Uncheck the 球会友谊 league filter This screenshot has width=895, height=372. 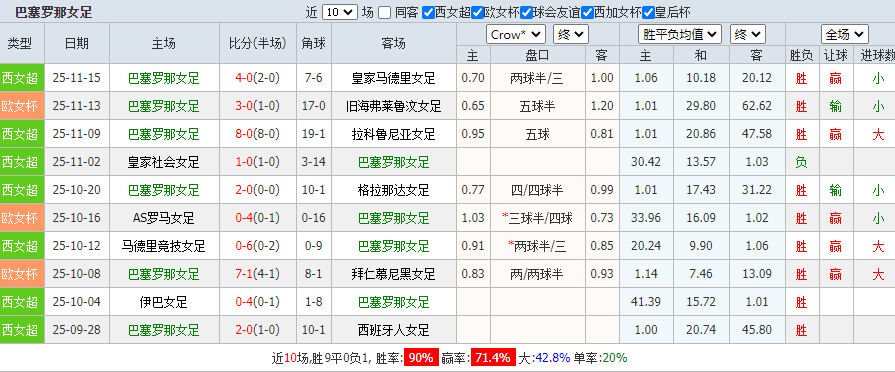coord(526,13)
